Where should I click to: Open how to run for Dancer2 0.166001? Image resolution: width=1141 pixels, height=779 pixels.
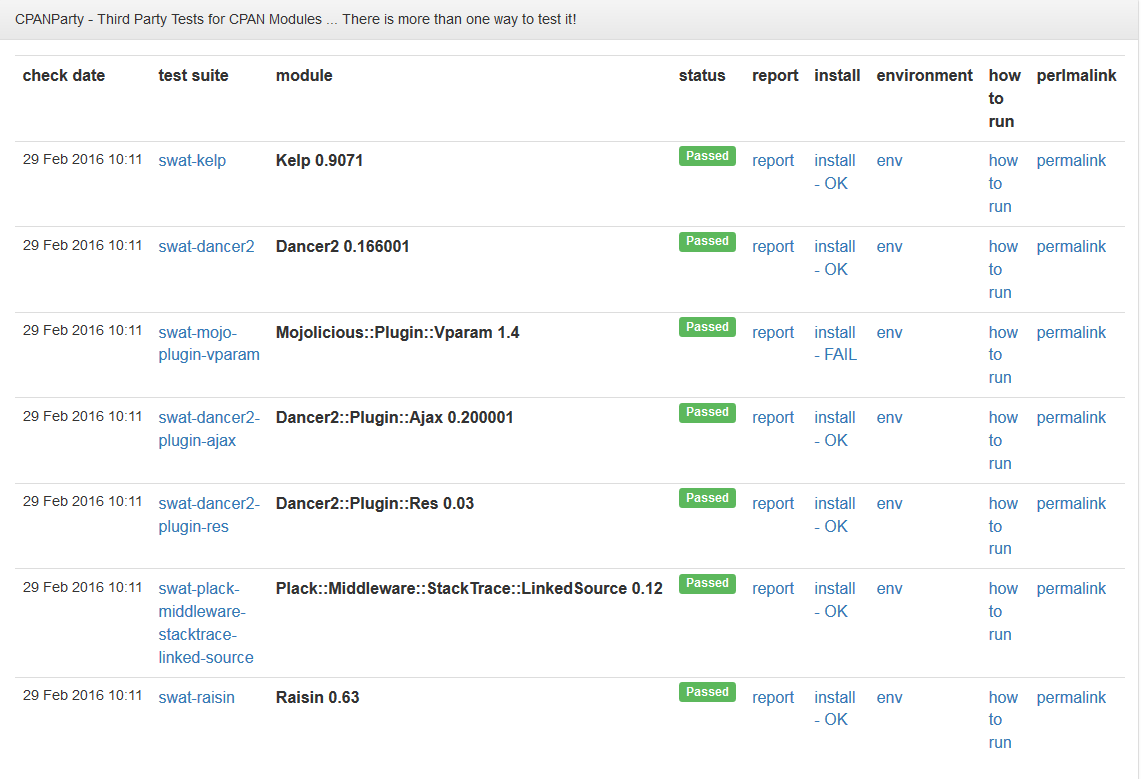(1003, 269)
